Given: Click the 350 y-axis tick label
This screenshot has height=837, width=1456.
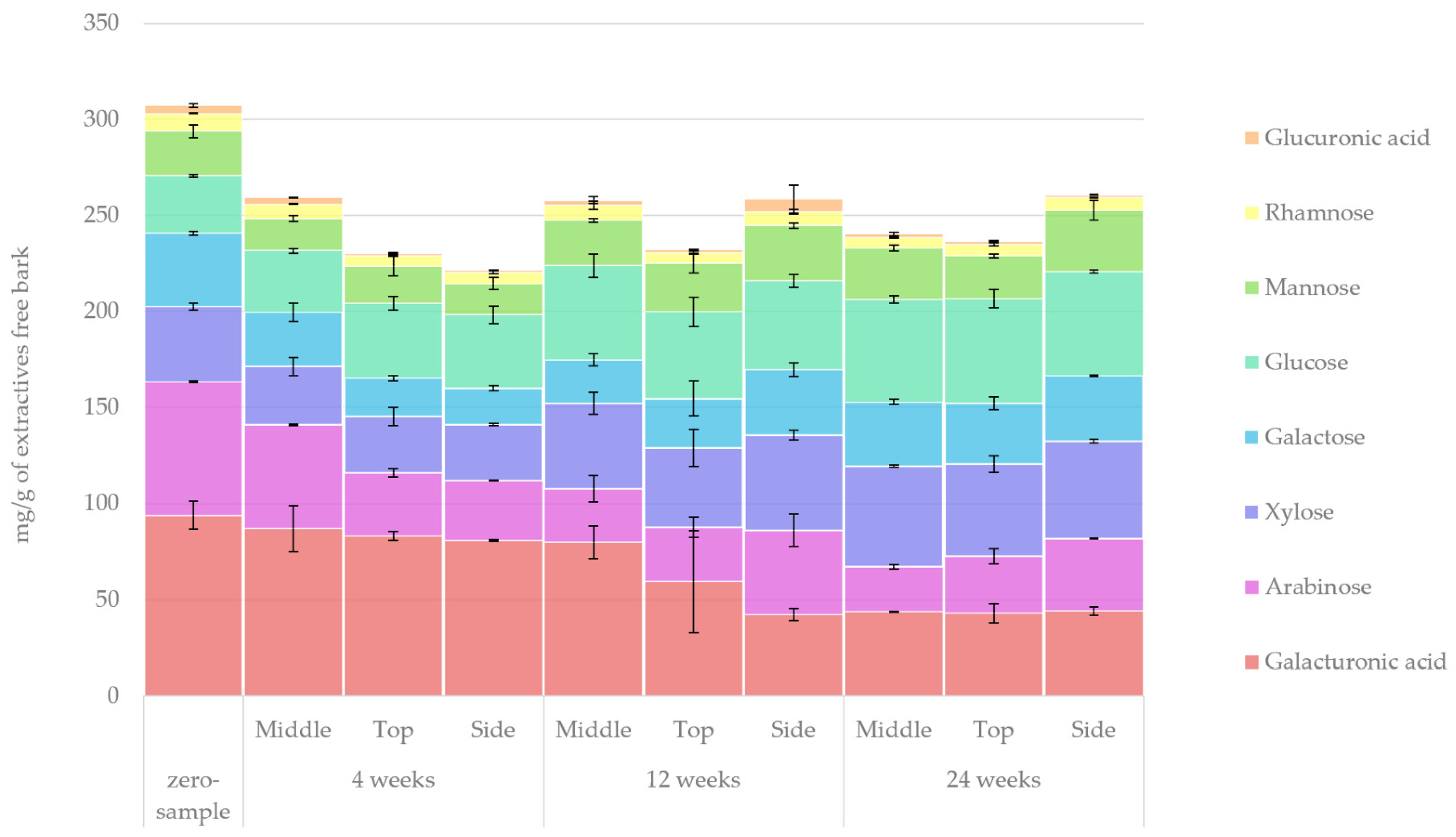Looking at the screenshot, I should [x=101, y=23].
